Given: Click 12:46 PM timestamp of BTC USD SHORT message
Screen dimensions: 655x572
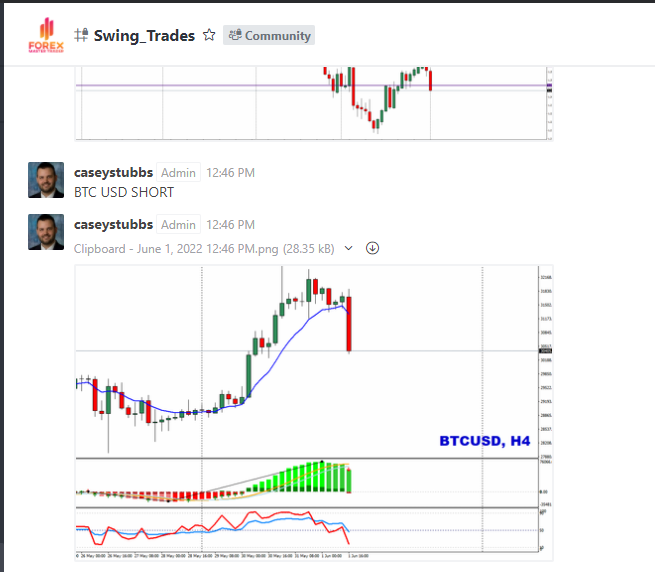Looking at the screenshot, I should (x=230, y=172).
